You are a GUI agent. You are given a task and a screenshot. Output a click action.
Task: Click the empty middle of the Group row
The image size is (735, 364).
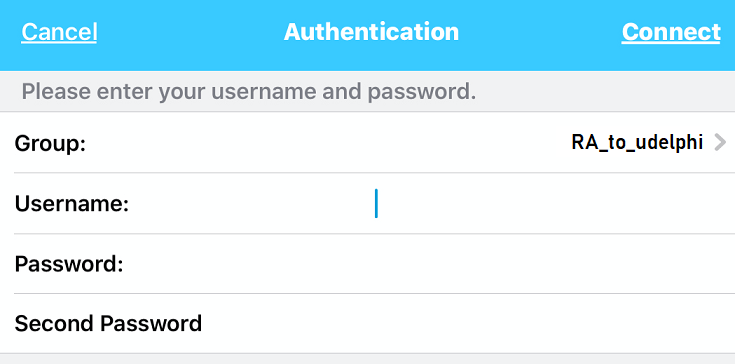(x=328, y=142)
